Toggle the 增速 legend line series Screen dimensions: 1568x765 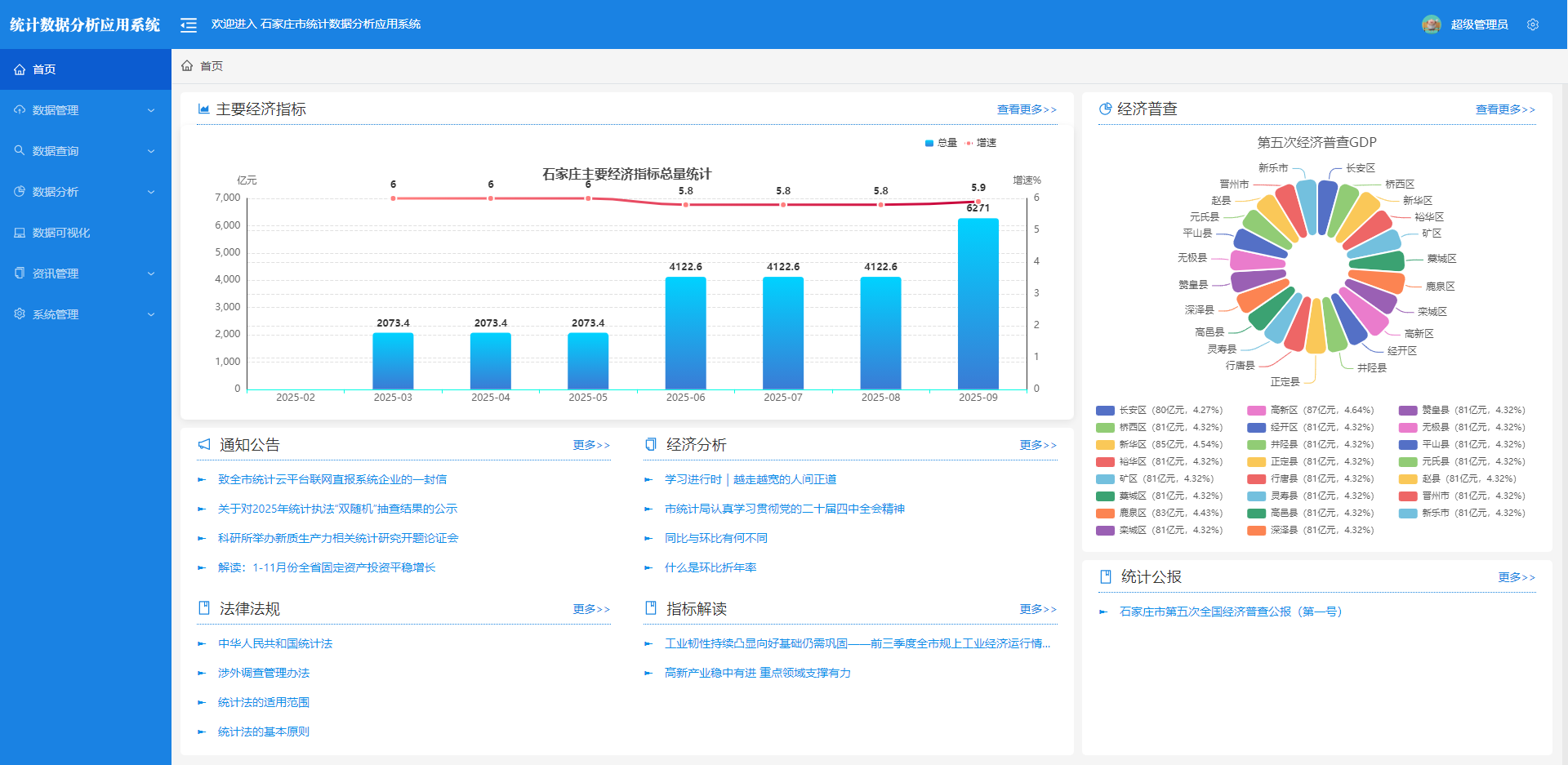pyautogui.click(x=980, y=143)
